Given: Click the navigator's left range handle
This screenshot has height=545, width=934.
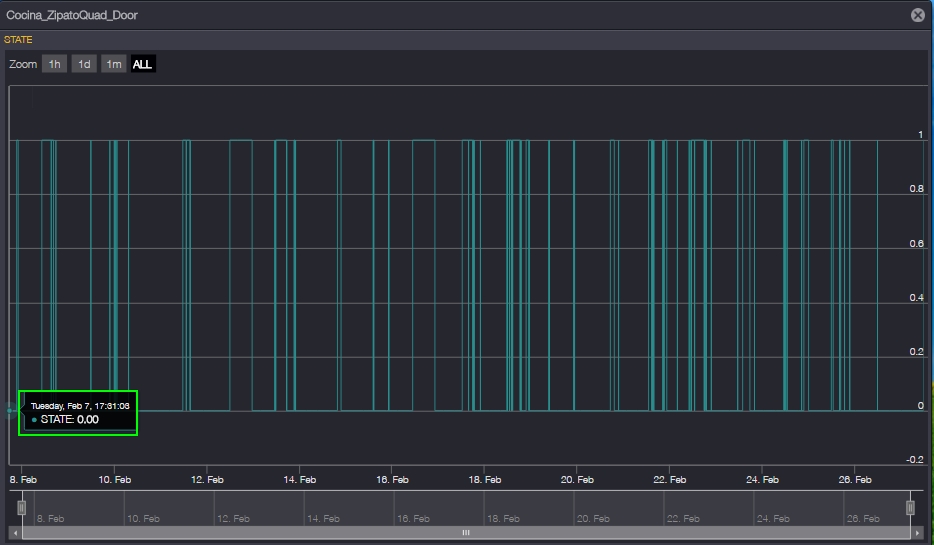Looking at the screenshot, I should (21, 508).
